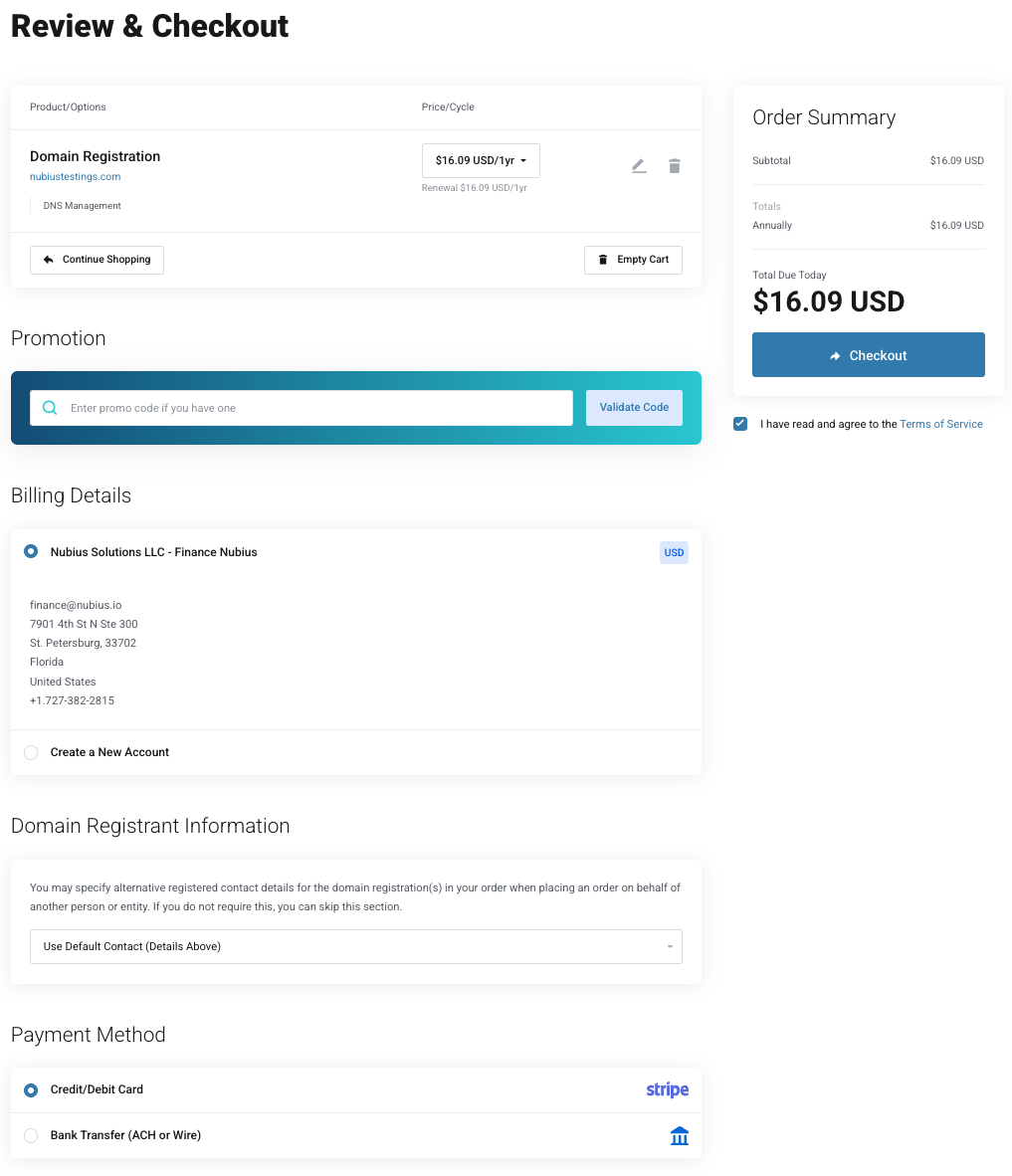Click the Stripe logo icon
Screen dimensions: 1012x1176
667,1089
